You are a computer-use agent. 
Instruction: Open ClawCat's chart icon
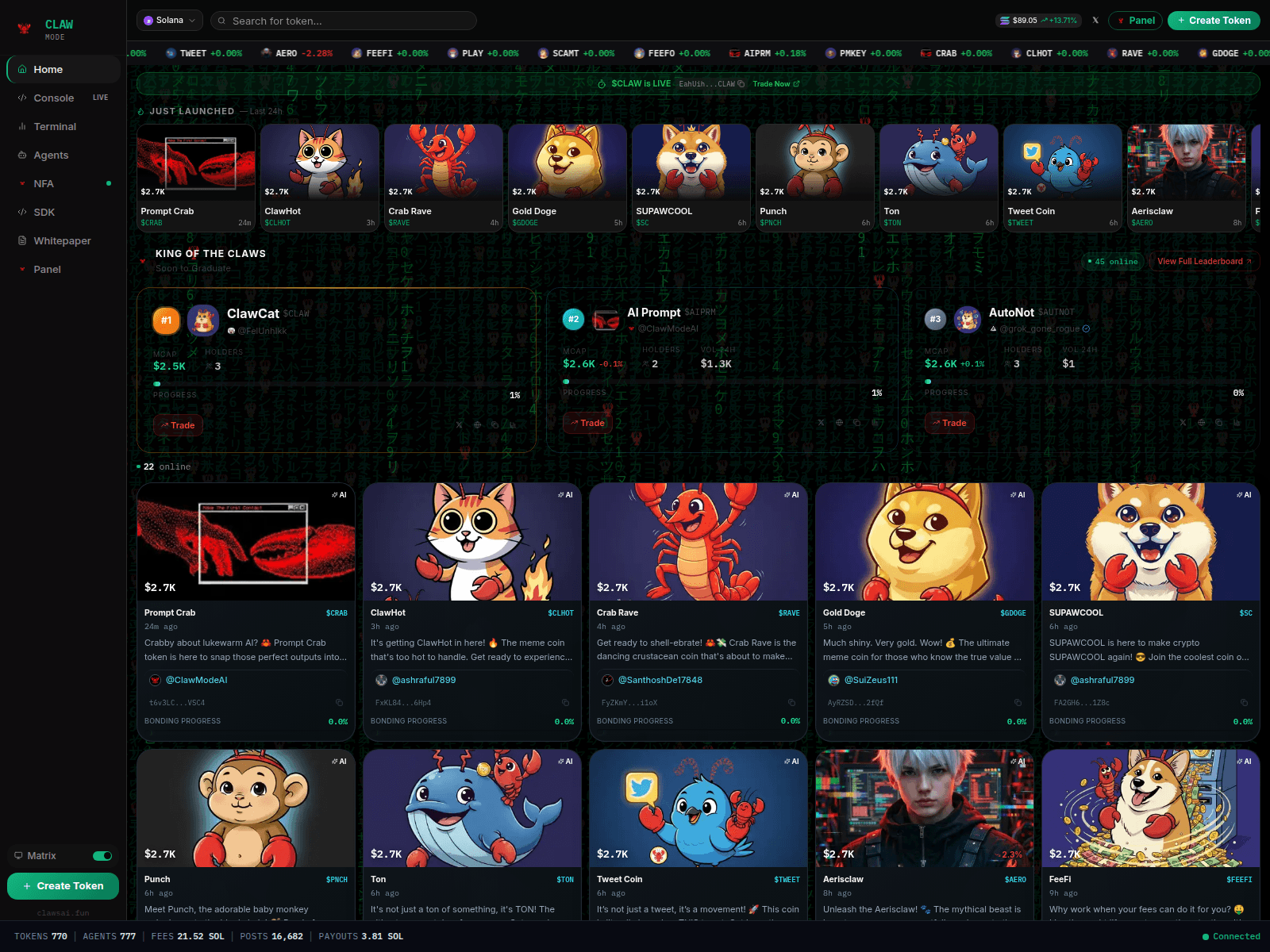pyautogui.click(x=512, y=425)
